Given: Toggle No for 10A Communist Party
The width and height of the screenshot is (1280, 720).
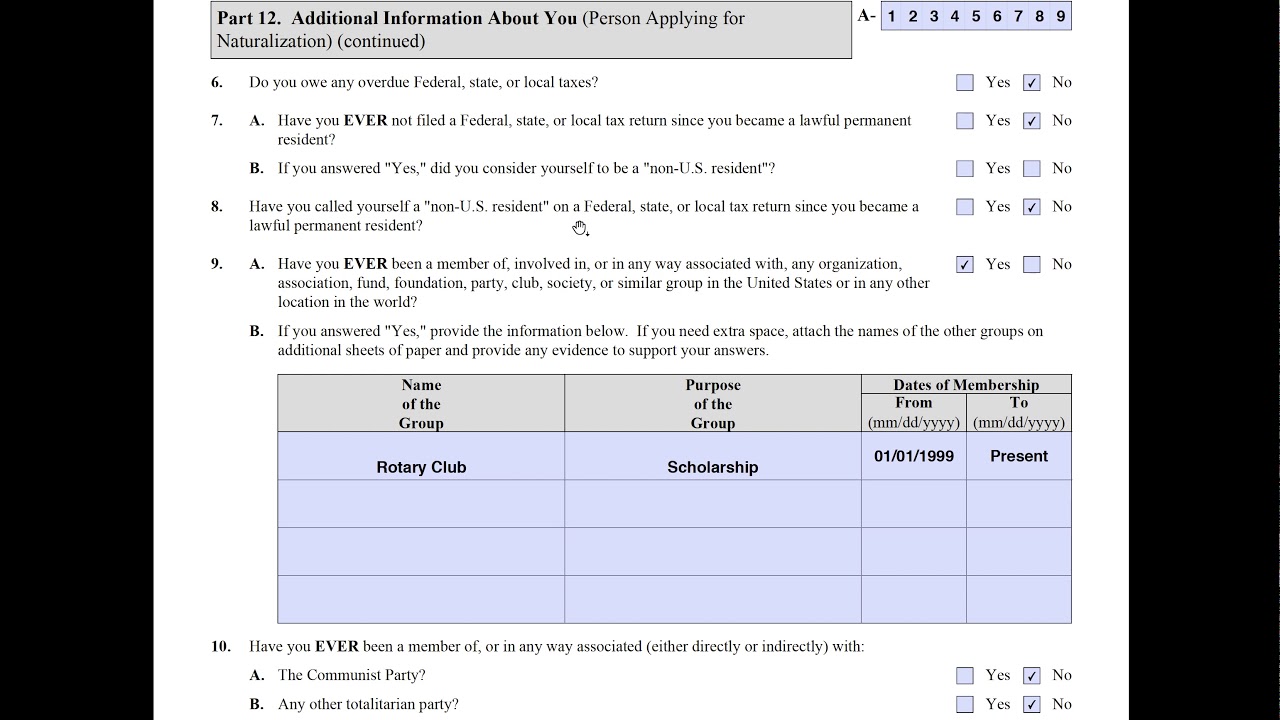Looking at the screenshot, I should 1032,676.
